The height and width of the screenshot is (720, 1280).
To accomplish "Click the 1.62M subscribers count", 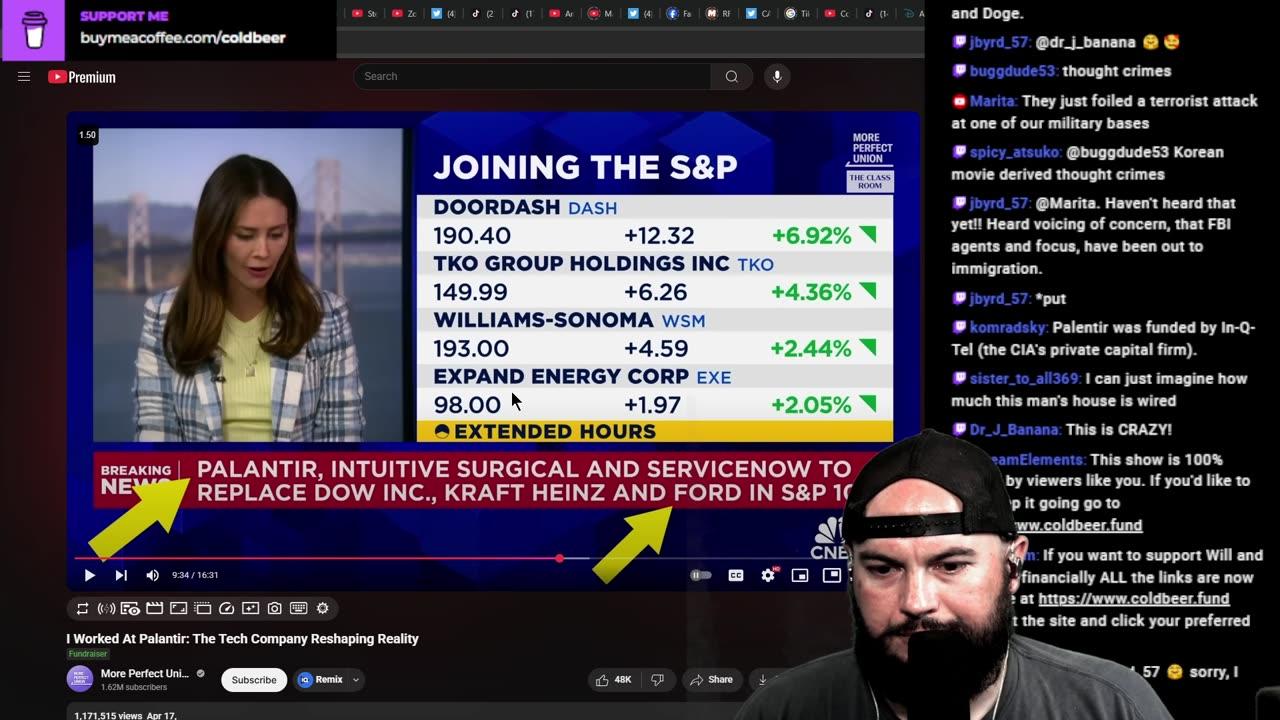I will click(134, 688).
